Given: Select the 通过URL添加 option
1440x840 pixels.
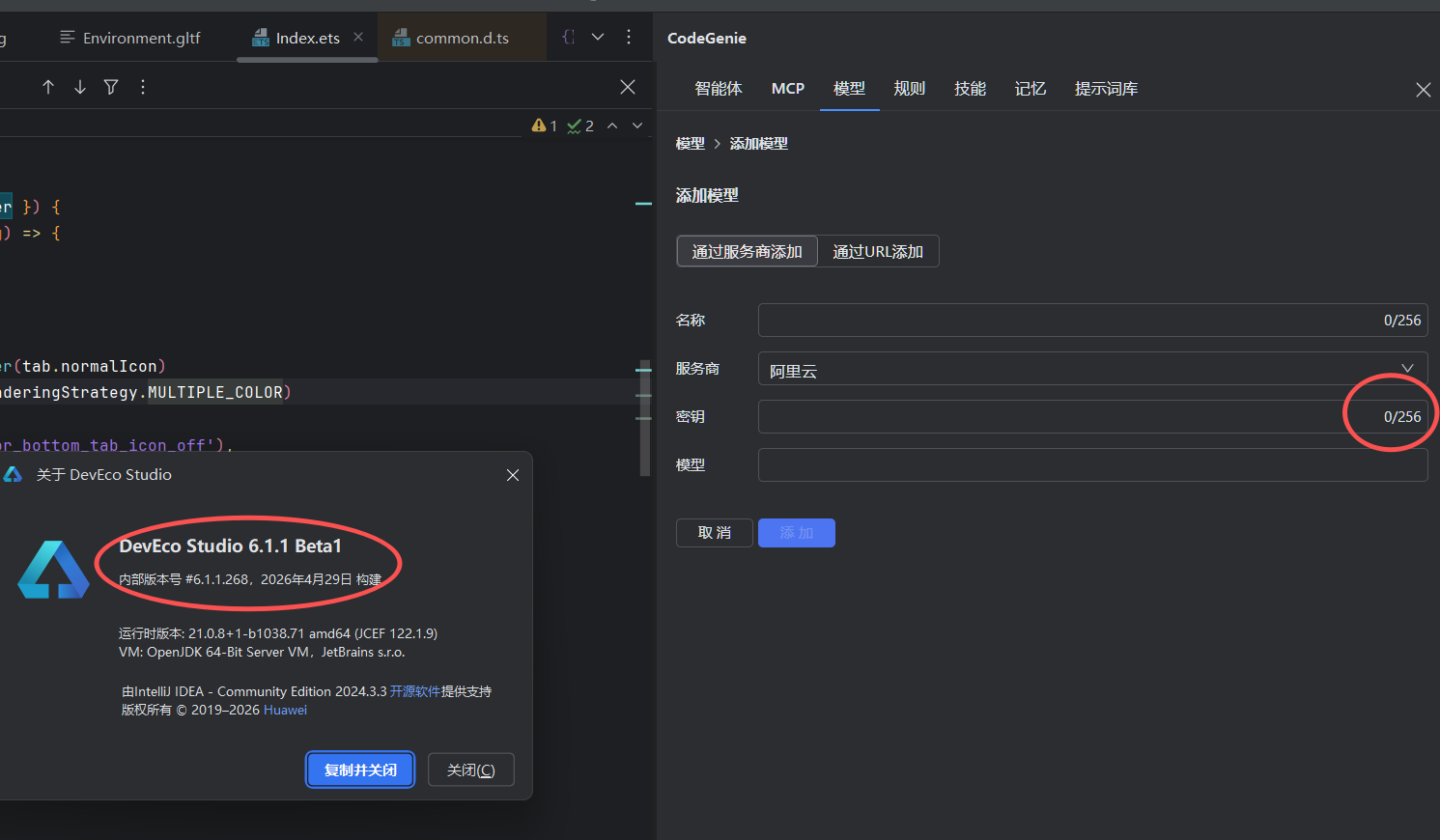Looking at the screenshot, I should 878,251.
